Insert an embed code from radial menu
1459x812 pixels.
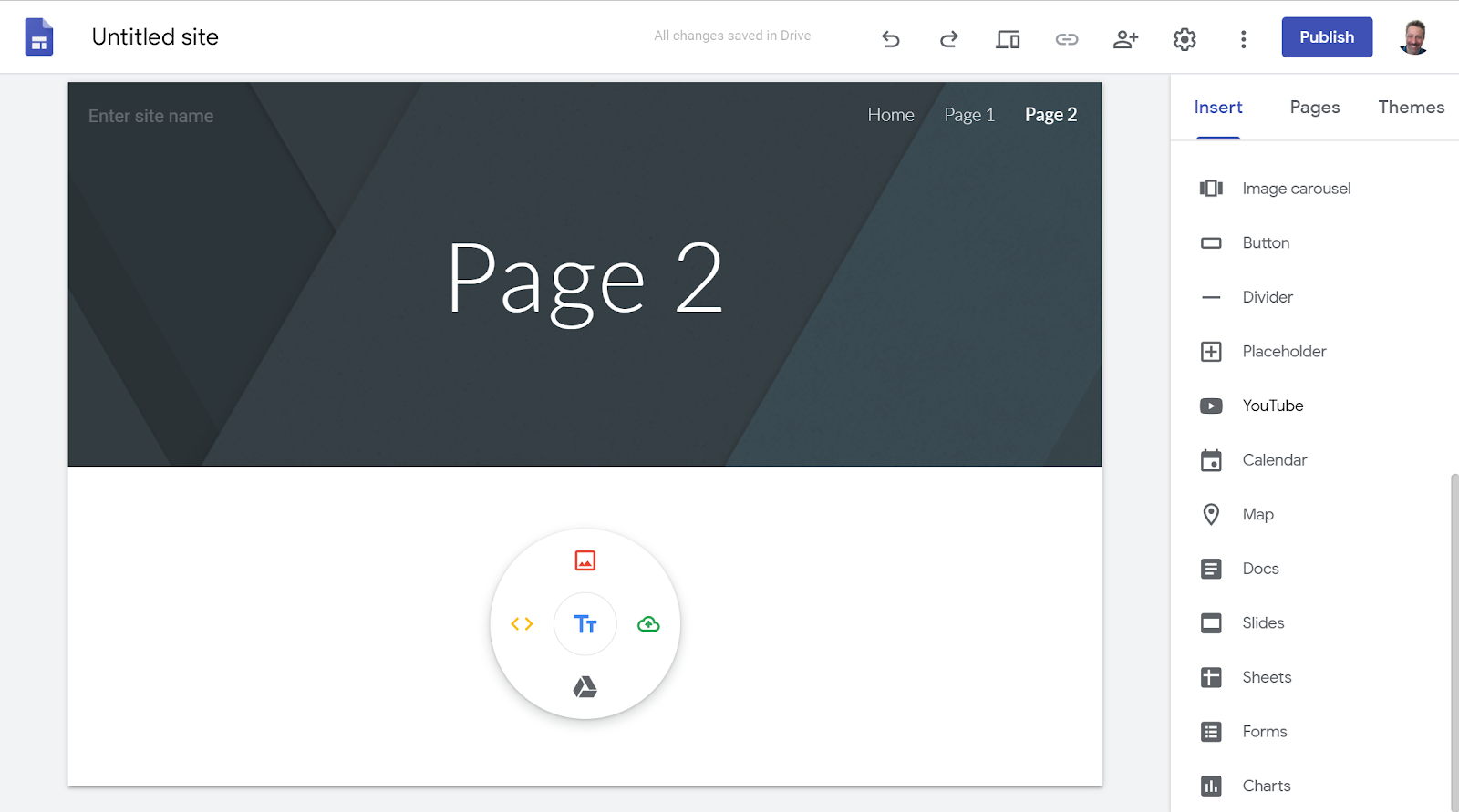pos(522,624)
